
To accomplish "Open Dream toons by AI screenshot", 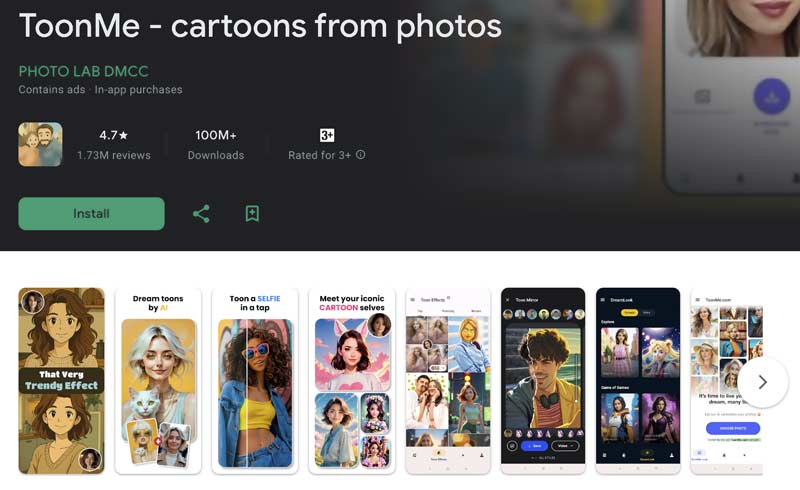I will [x=158, y=381].
